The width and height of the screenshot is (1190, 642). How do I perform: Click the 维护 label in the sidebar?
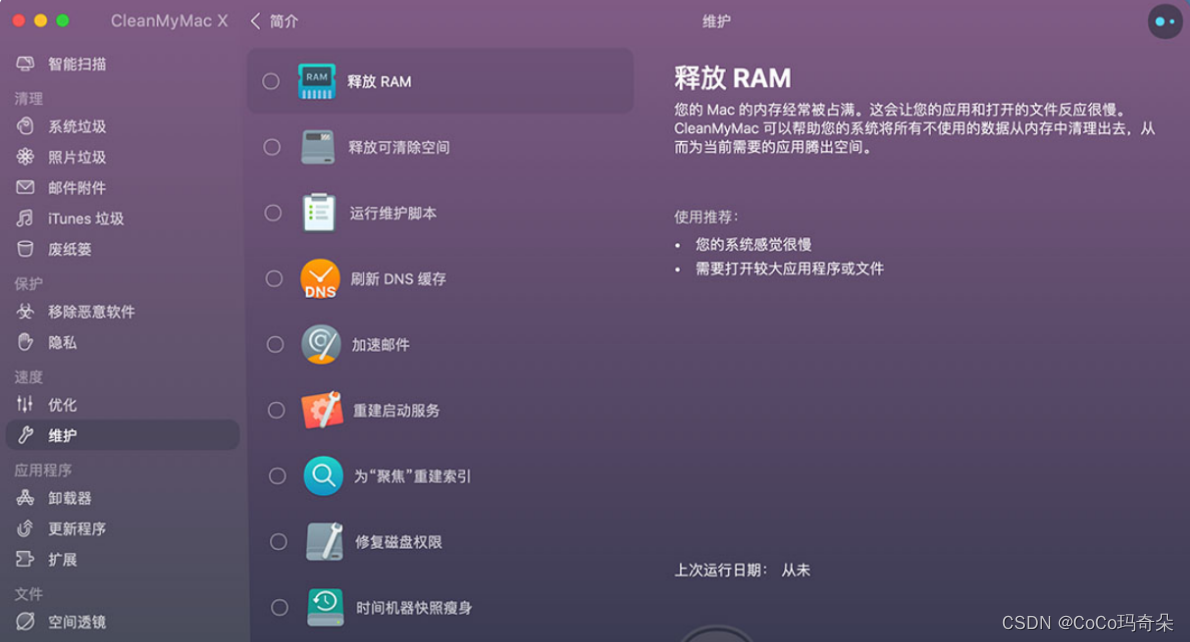click(62, 436)
